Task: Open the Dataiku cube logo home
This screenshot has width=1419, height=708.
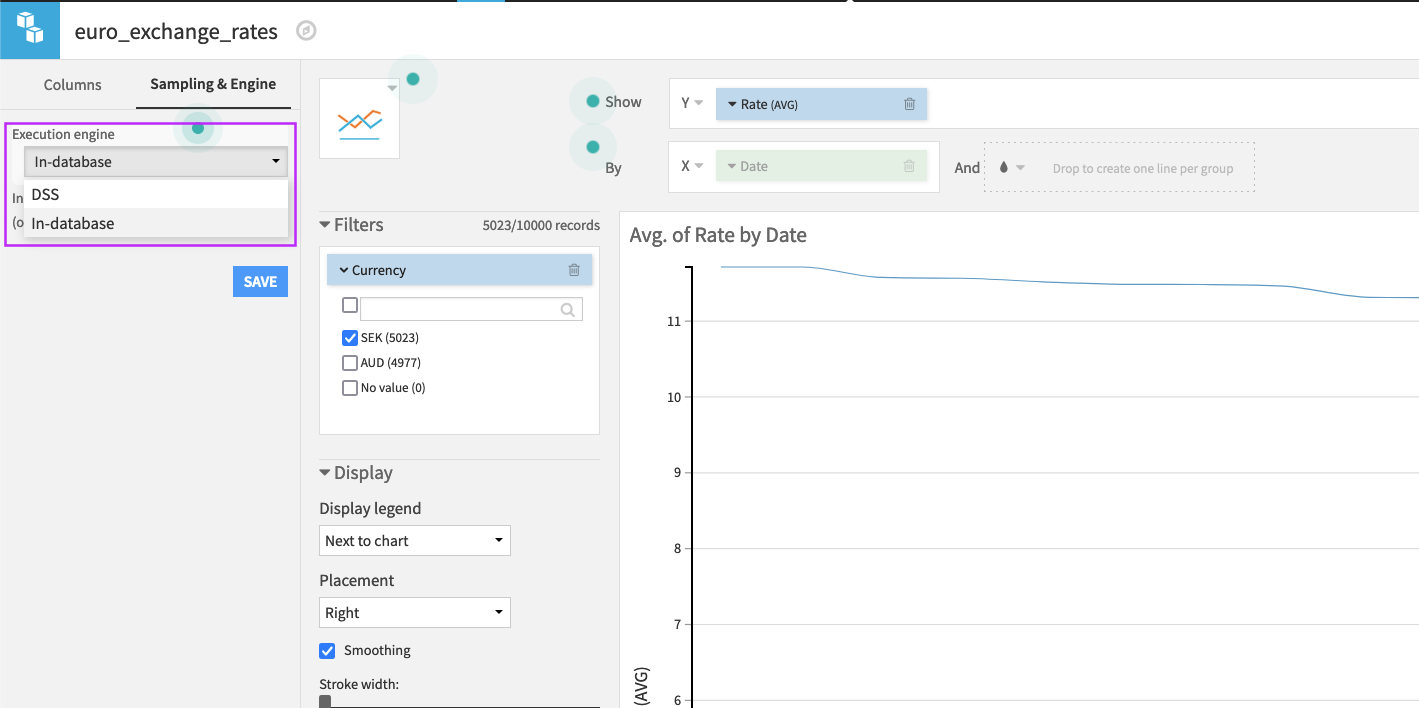Action: (30, 30)
